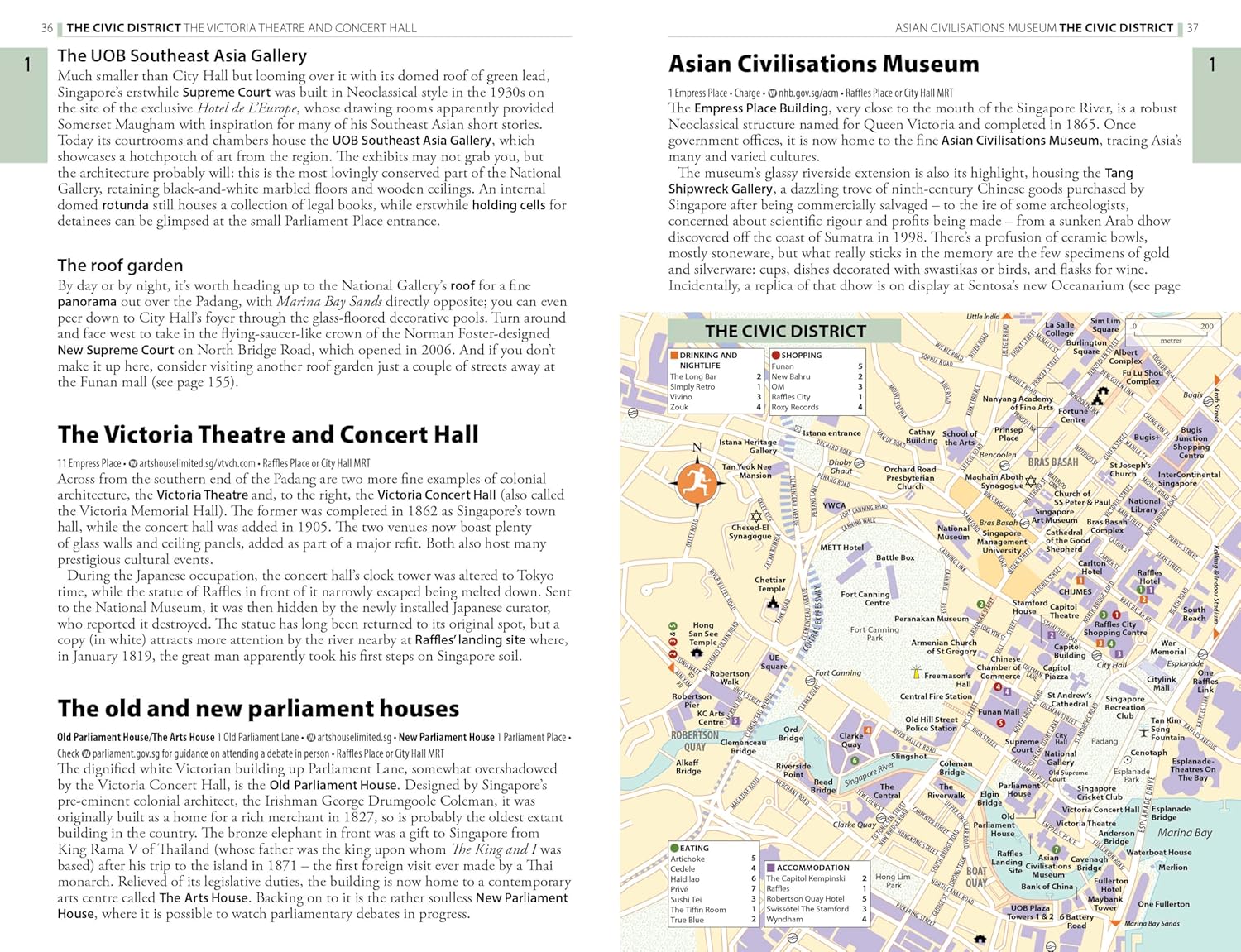Click the Dhoby Ghaut MRT station icon
The image size is (1241, 952).
tap(859, 463)
